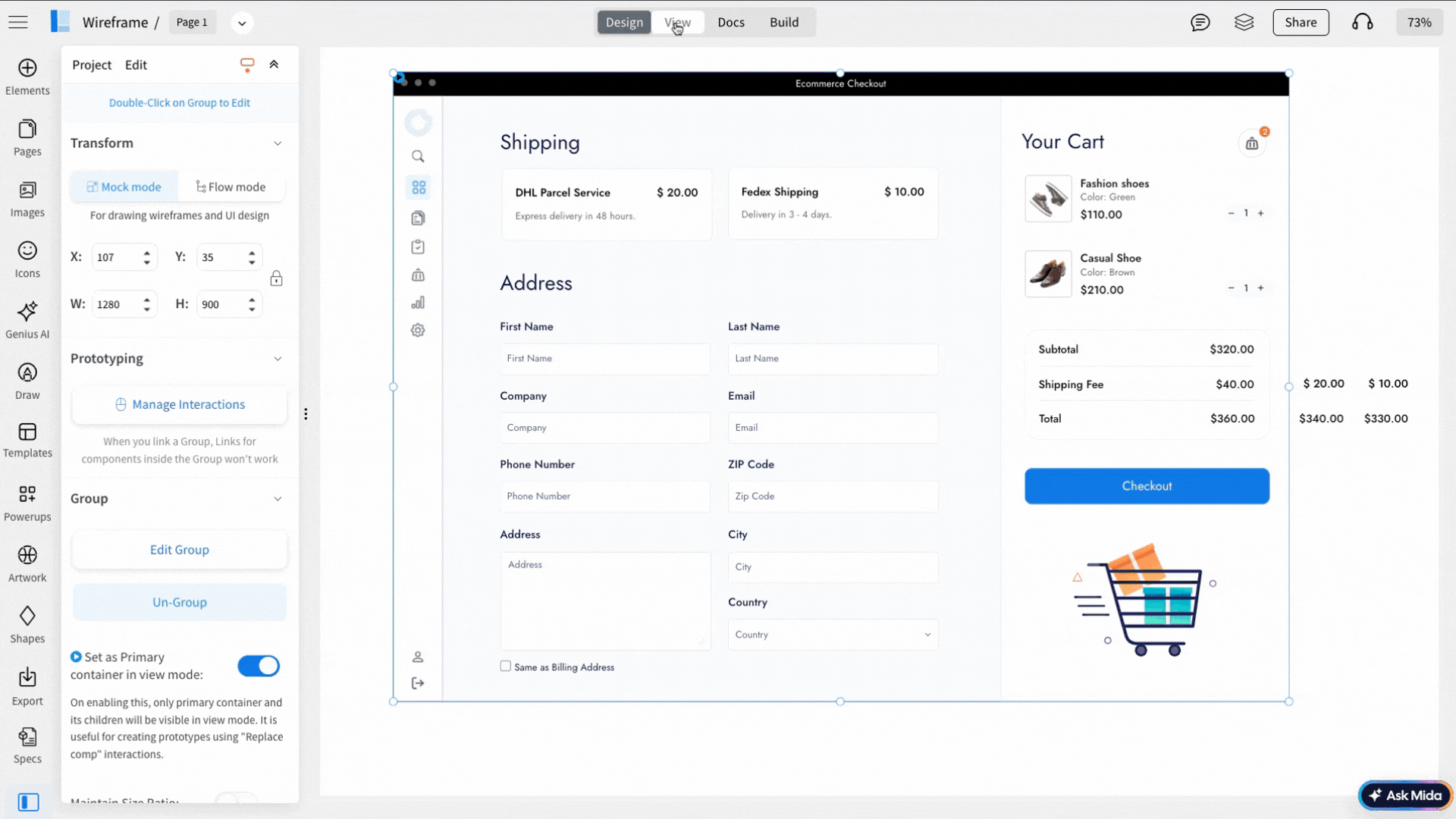Image resolution: width=1456 pixels, height=819 pixels.
Task: Click the Manage Interactions button
Action: pos(180,404)
